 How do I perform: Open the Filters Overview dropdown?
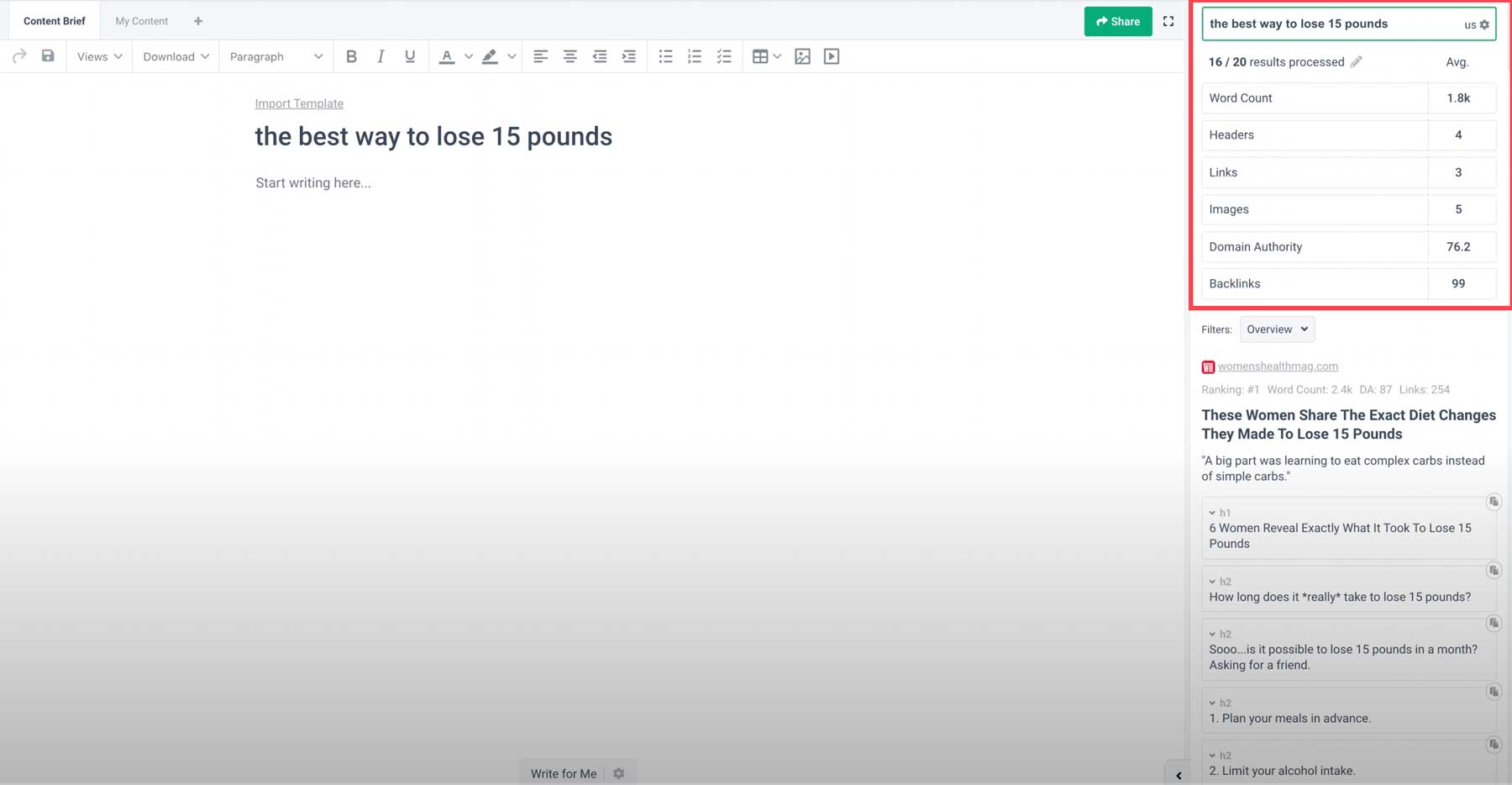pos(1276,329)
